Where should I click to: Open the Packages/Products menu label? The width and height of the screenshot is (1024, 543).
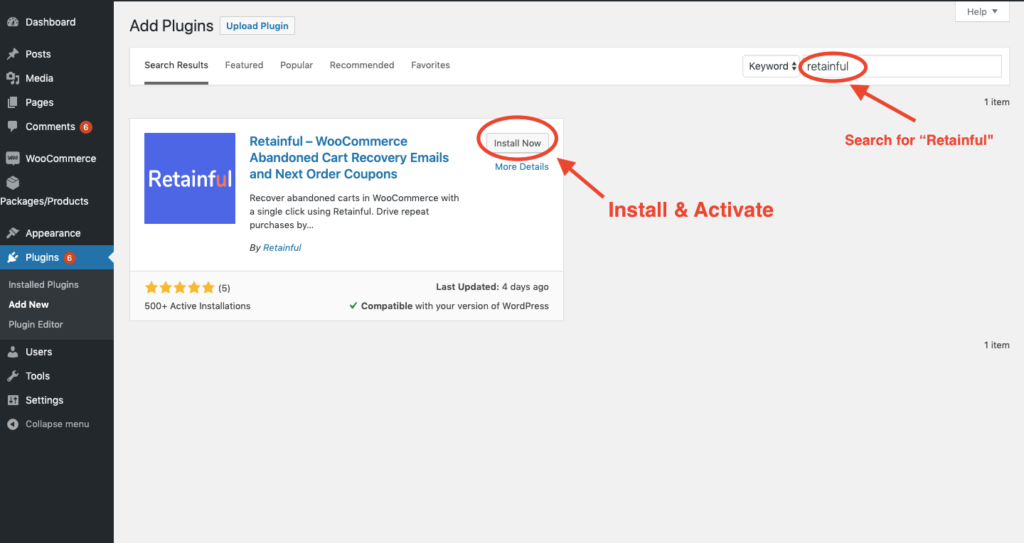tap(44, 201)
